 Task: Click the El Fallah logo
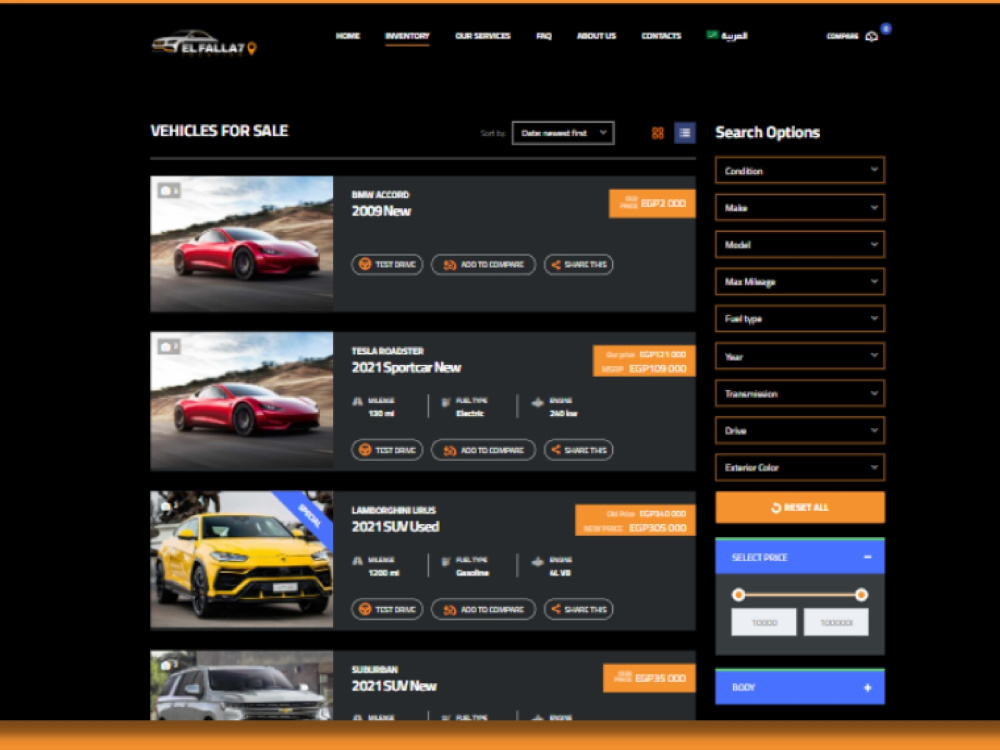pyautogui.click(x=204, y=43)
